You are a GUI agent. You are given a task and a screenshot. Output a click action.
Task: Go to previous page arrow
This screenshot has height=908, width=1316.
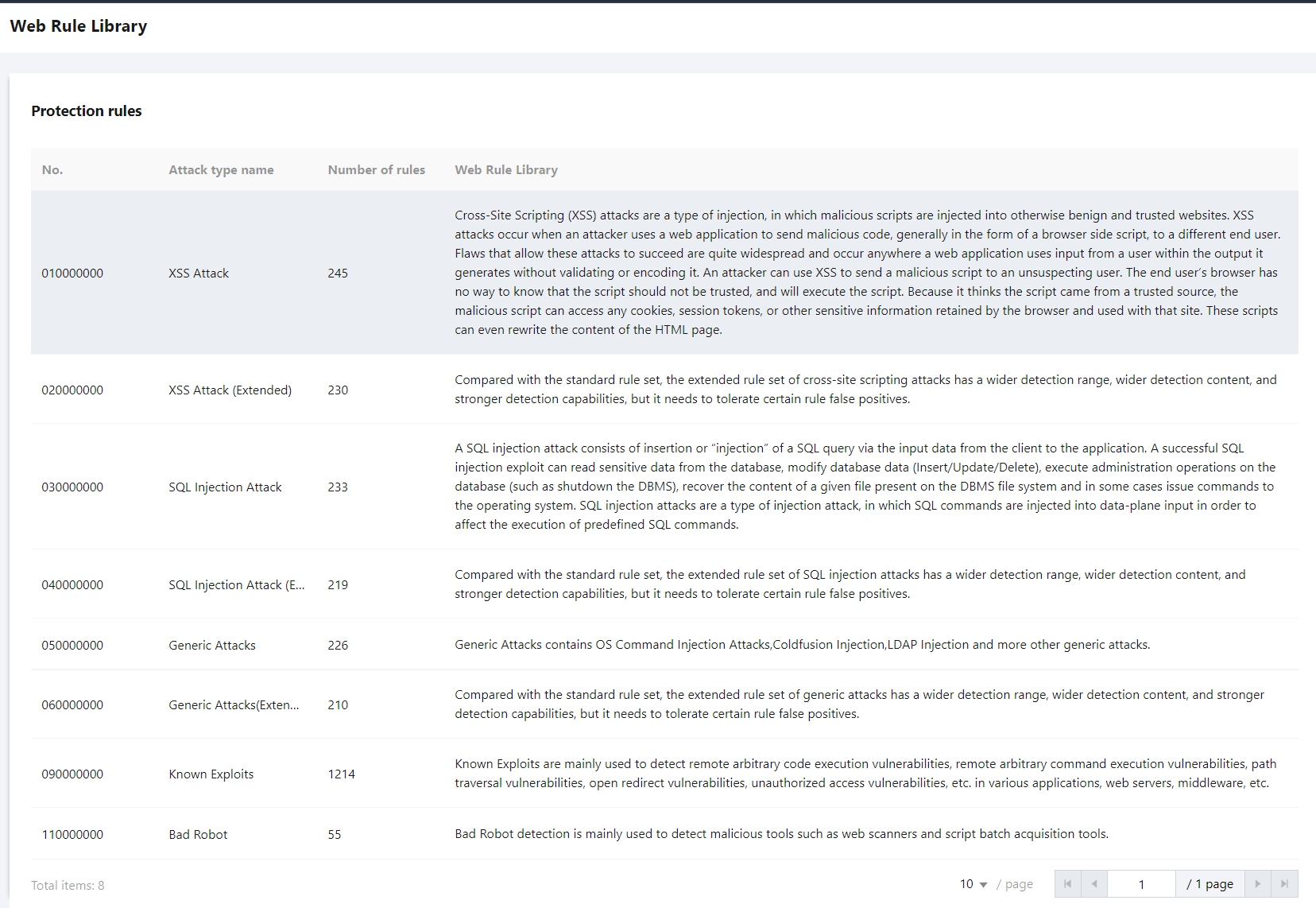click(1094, 884)
